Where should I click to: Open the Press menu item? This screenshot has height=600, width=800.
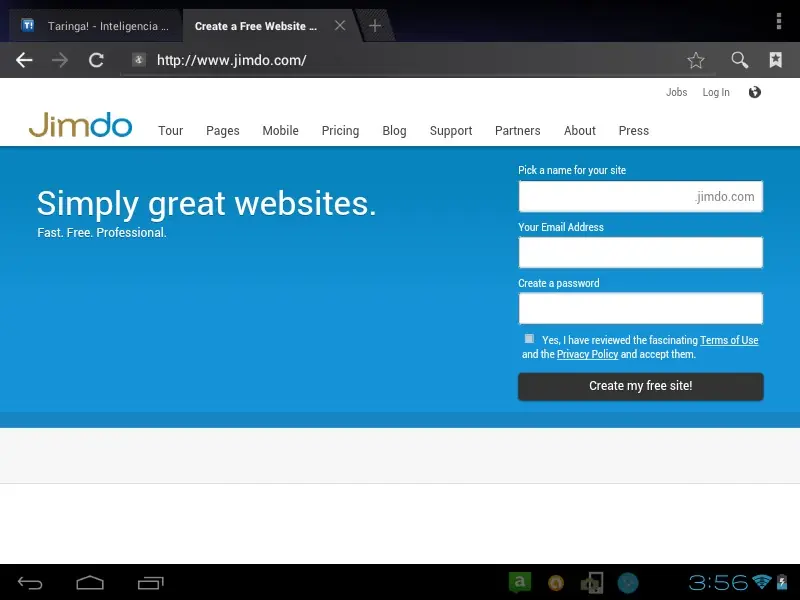point(634,131)
